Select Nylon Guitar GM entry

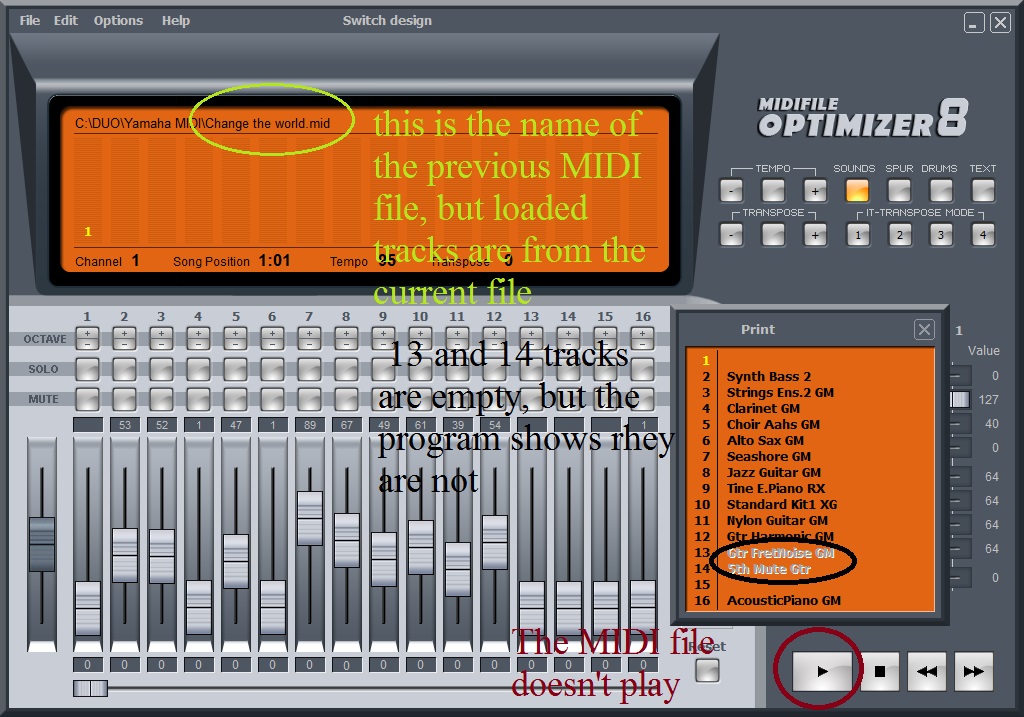tap(777, 520)
